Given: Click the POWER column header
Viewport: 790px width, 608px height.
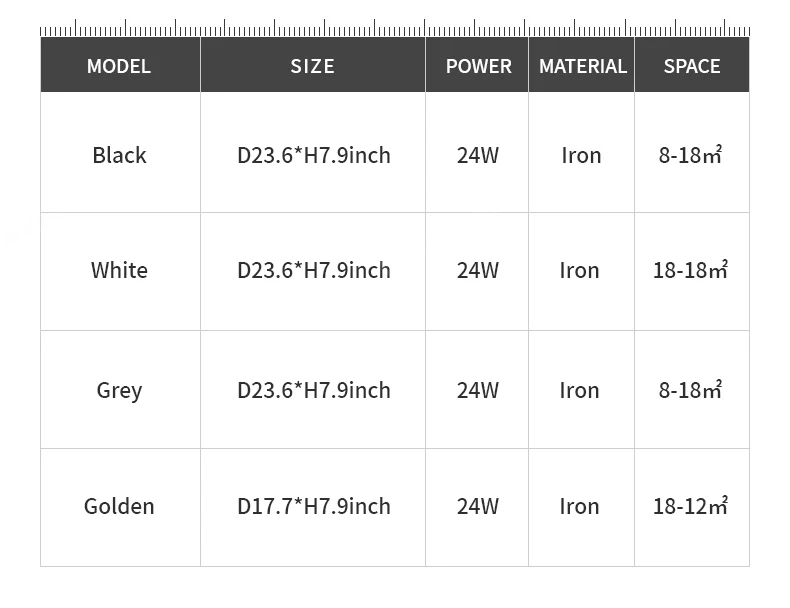Looking at the screenshot, I should coord(477,65).
